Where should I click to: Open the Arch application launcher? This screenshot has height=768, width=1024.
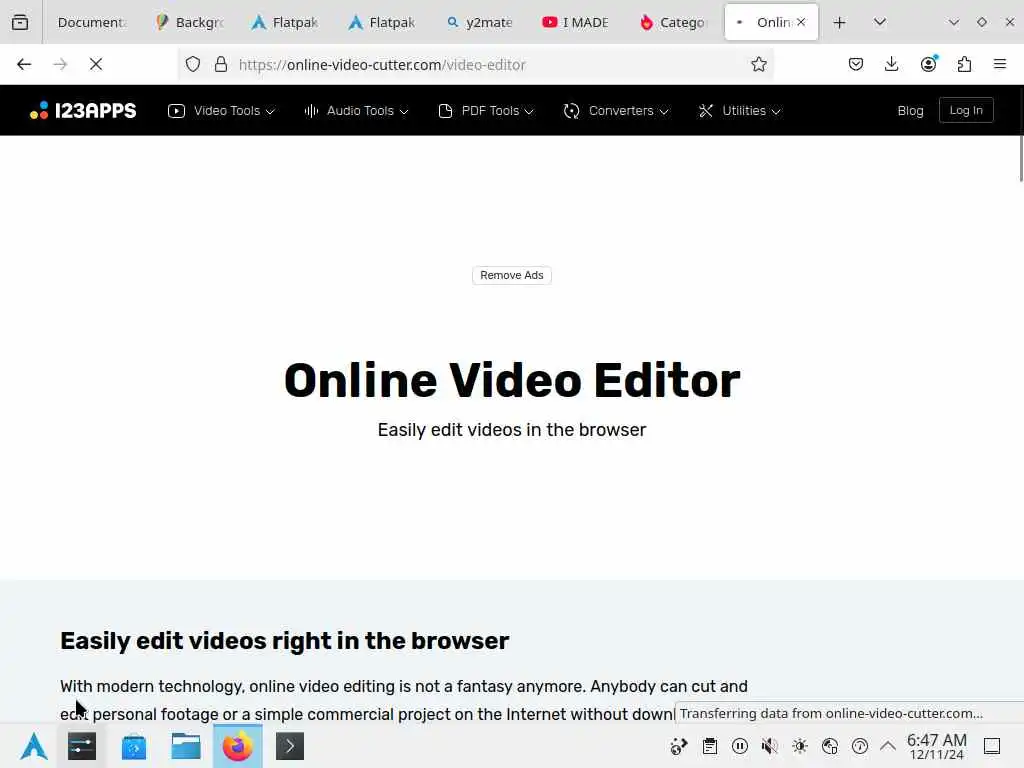[x=34, y=746]
